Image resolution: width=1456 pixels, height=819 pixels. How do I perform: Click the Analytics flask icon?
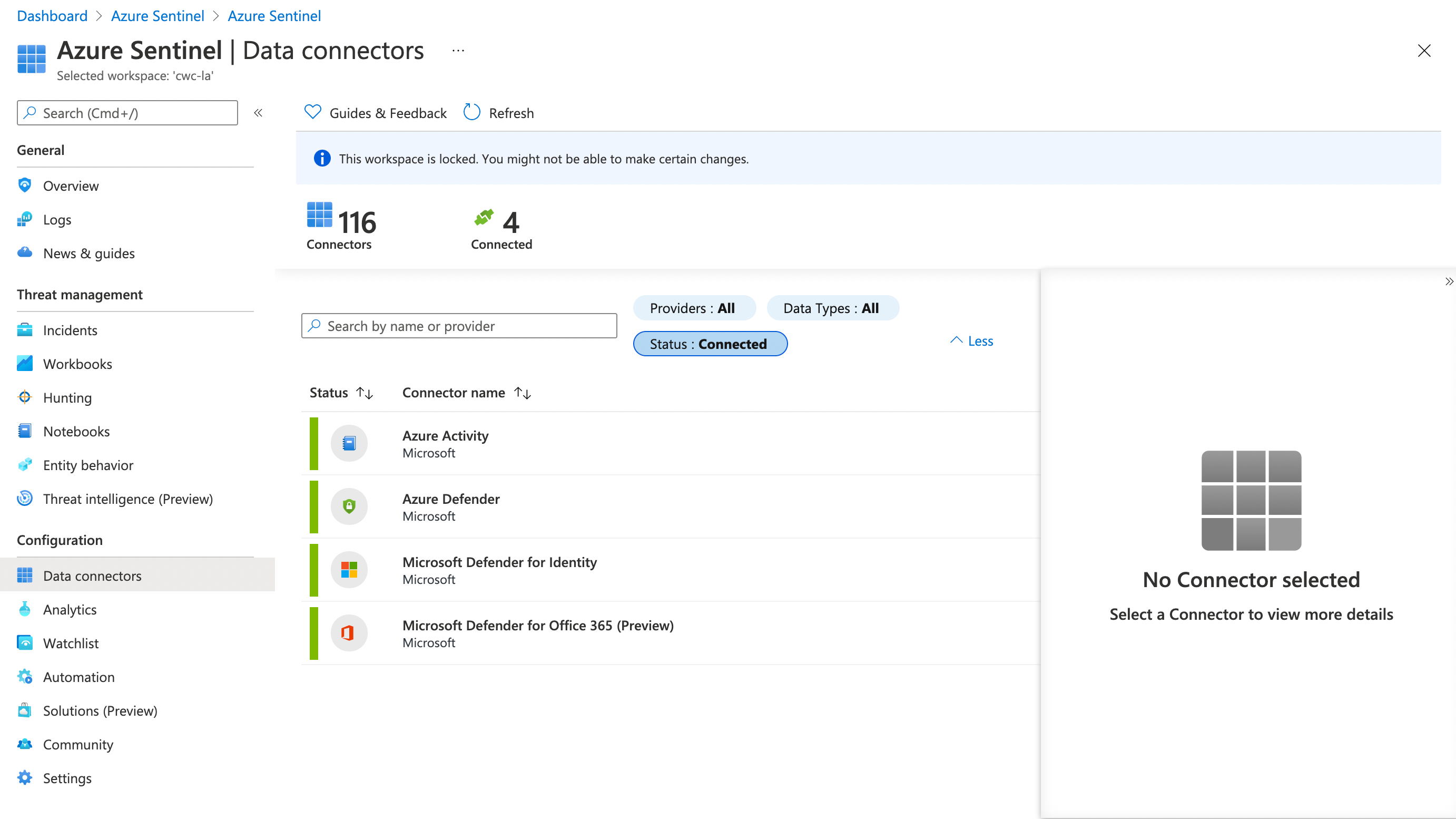coord(25,609)
